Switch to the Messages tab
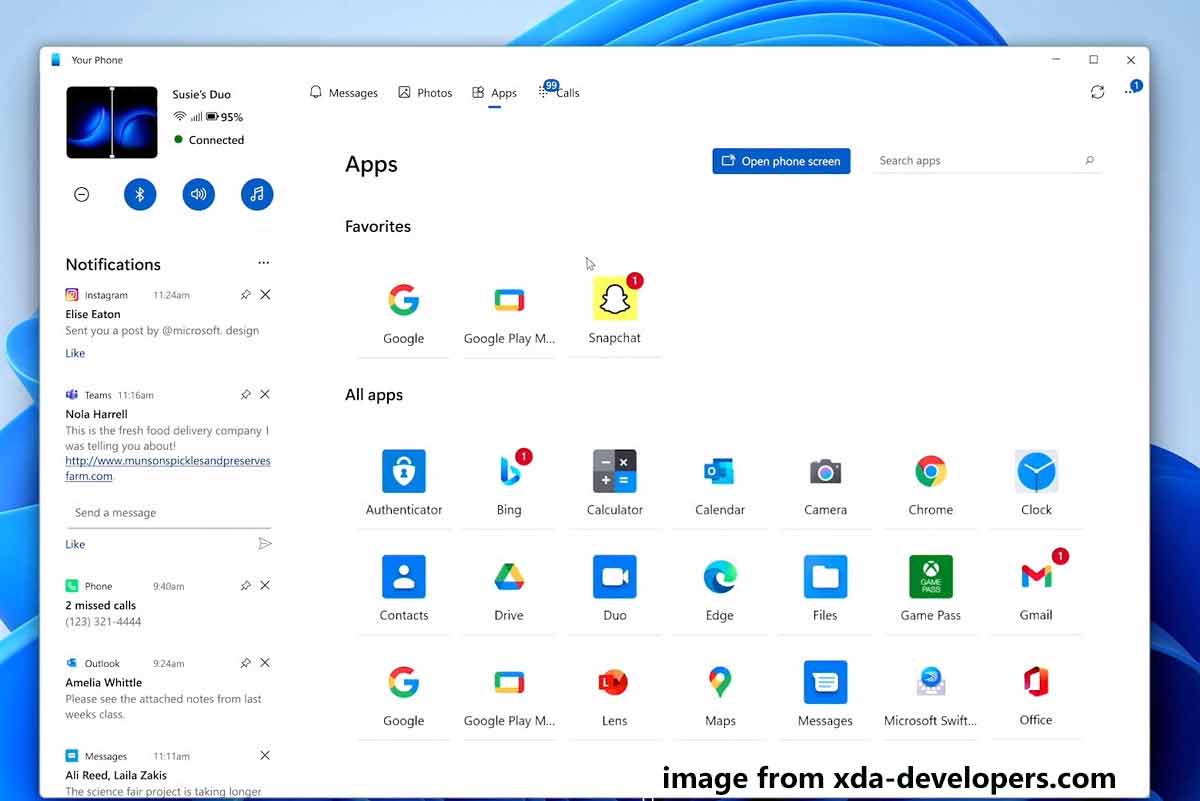The image size is (1200, 801). (x=344, y=93)
